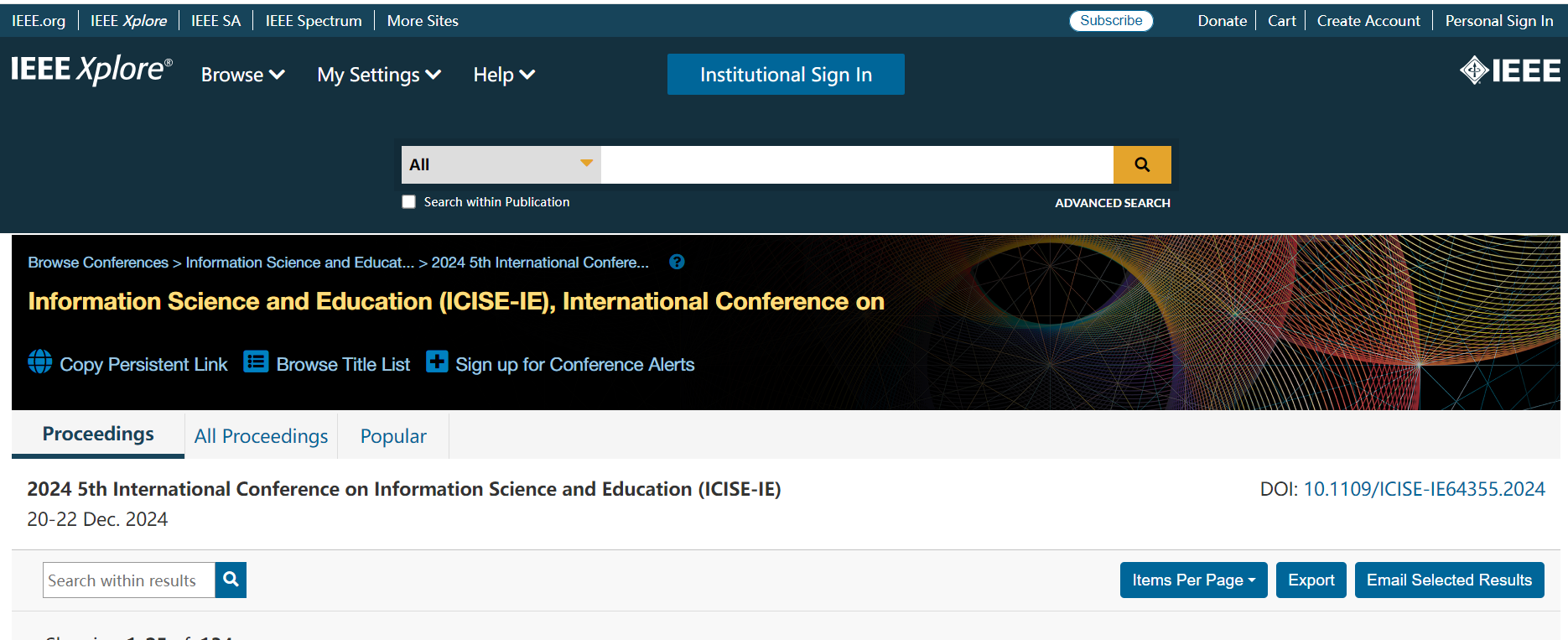Click the date text 20-22 Dec. 2024
Image resolution: width=1568 pixels, height=640 pixels.
[97, 519]
